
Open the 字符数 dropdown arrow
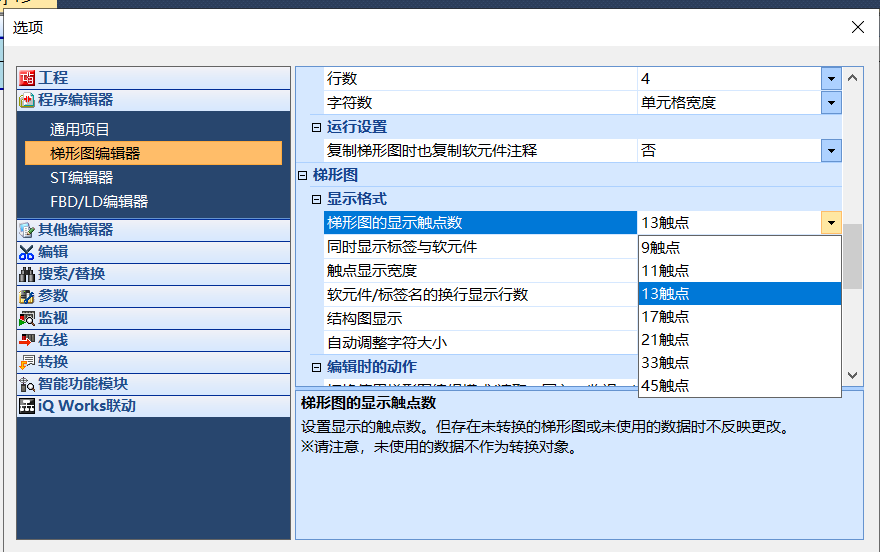pyautogui.click(x=831, y=102)
